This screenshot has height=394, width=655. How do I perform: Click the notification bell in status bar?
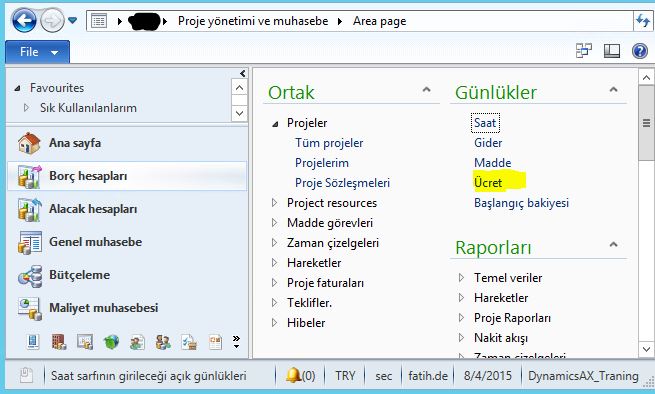294,375
